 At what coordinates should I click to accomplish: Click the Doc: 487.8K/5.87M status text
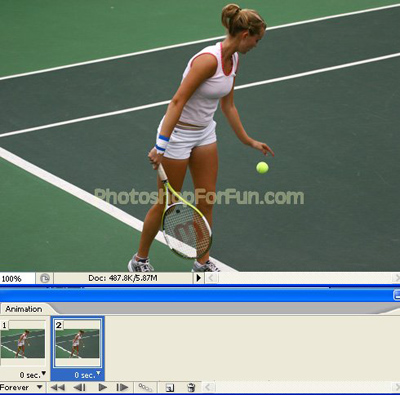point(123,278)
